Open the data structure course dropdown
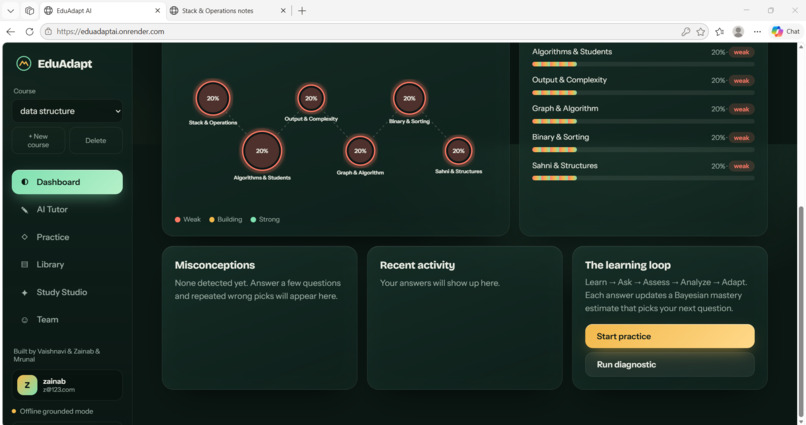Screen dimensions: 806x425 (67, 111)
